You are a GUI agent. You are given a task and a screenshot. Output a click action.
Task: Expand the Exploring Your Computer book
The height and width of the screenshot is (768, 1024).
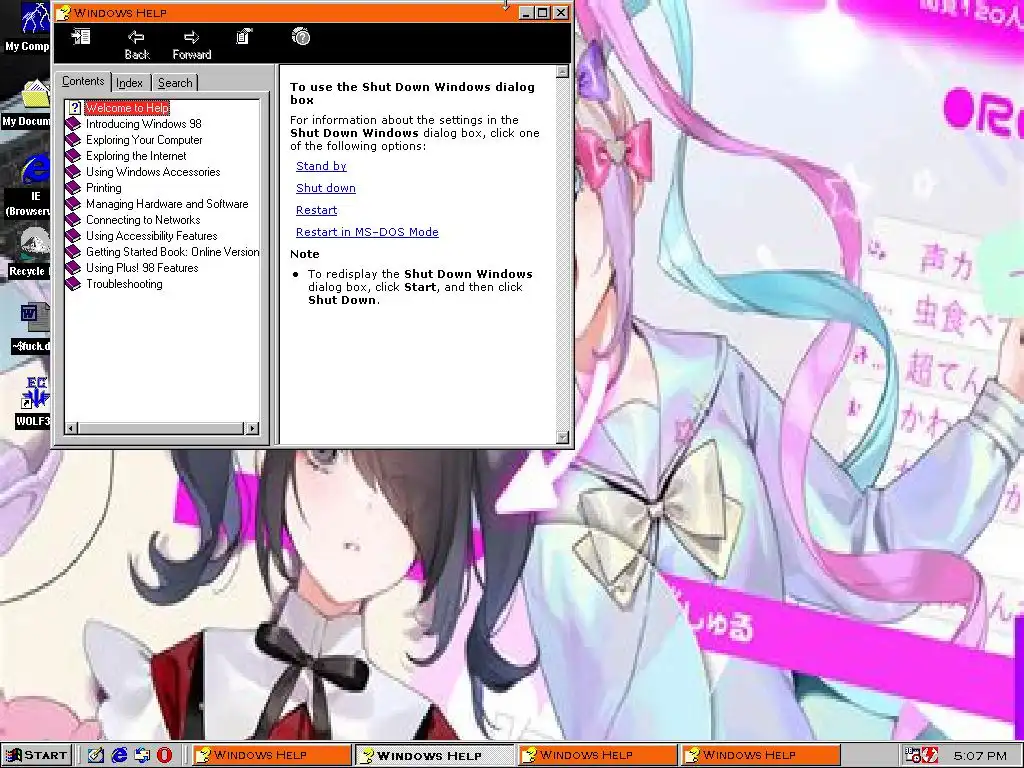(x=144, y=140)
